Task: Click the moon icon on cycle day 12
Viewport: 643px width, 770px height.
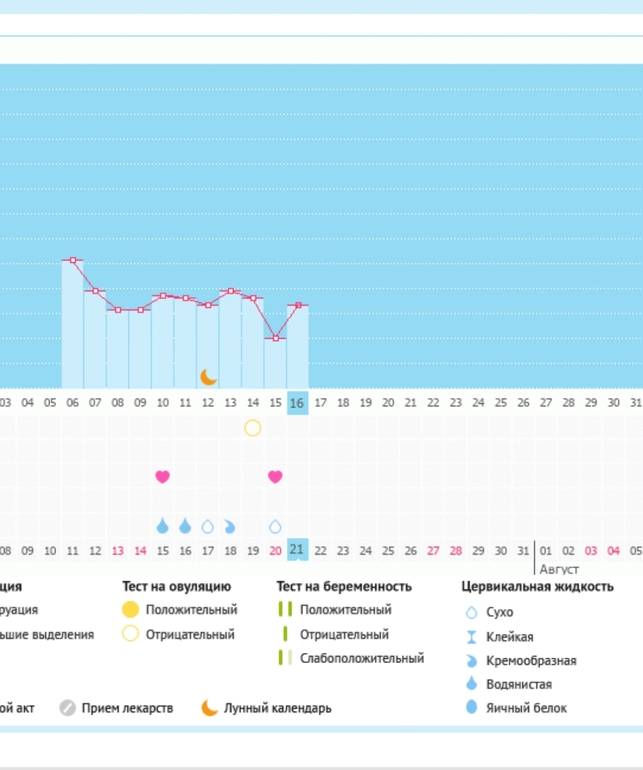Action: [208, 377]
